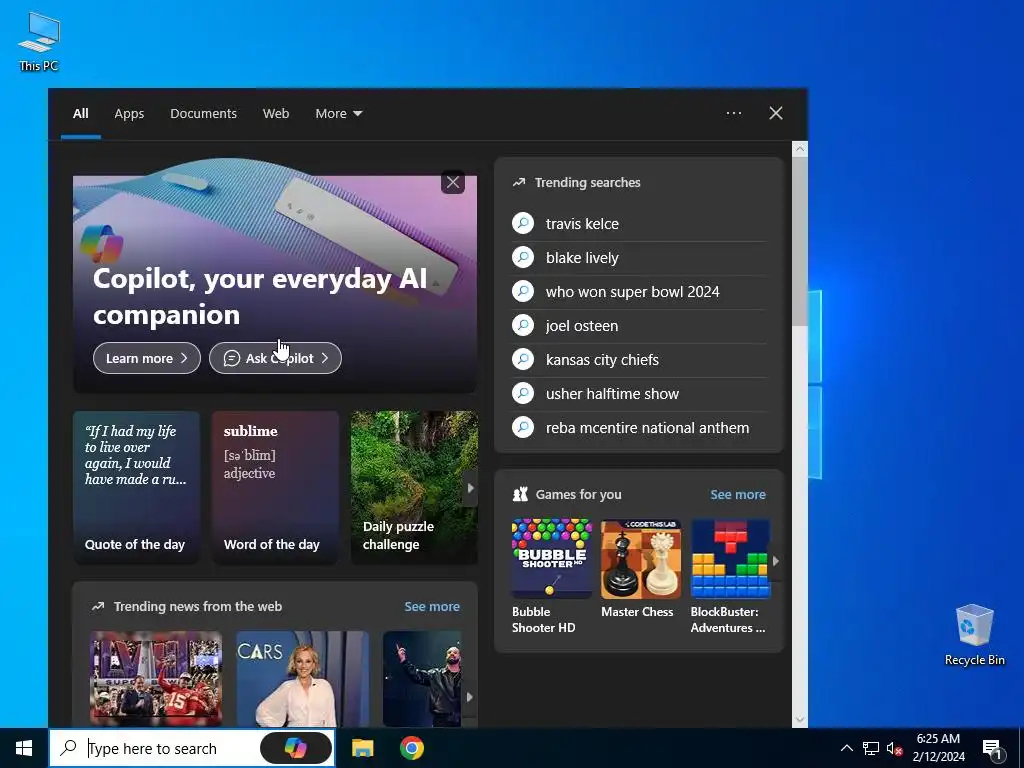This screenshot has width=1024, height=768.
Task: Open the This PC desktop icon
Action: 39,41
